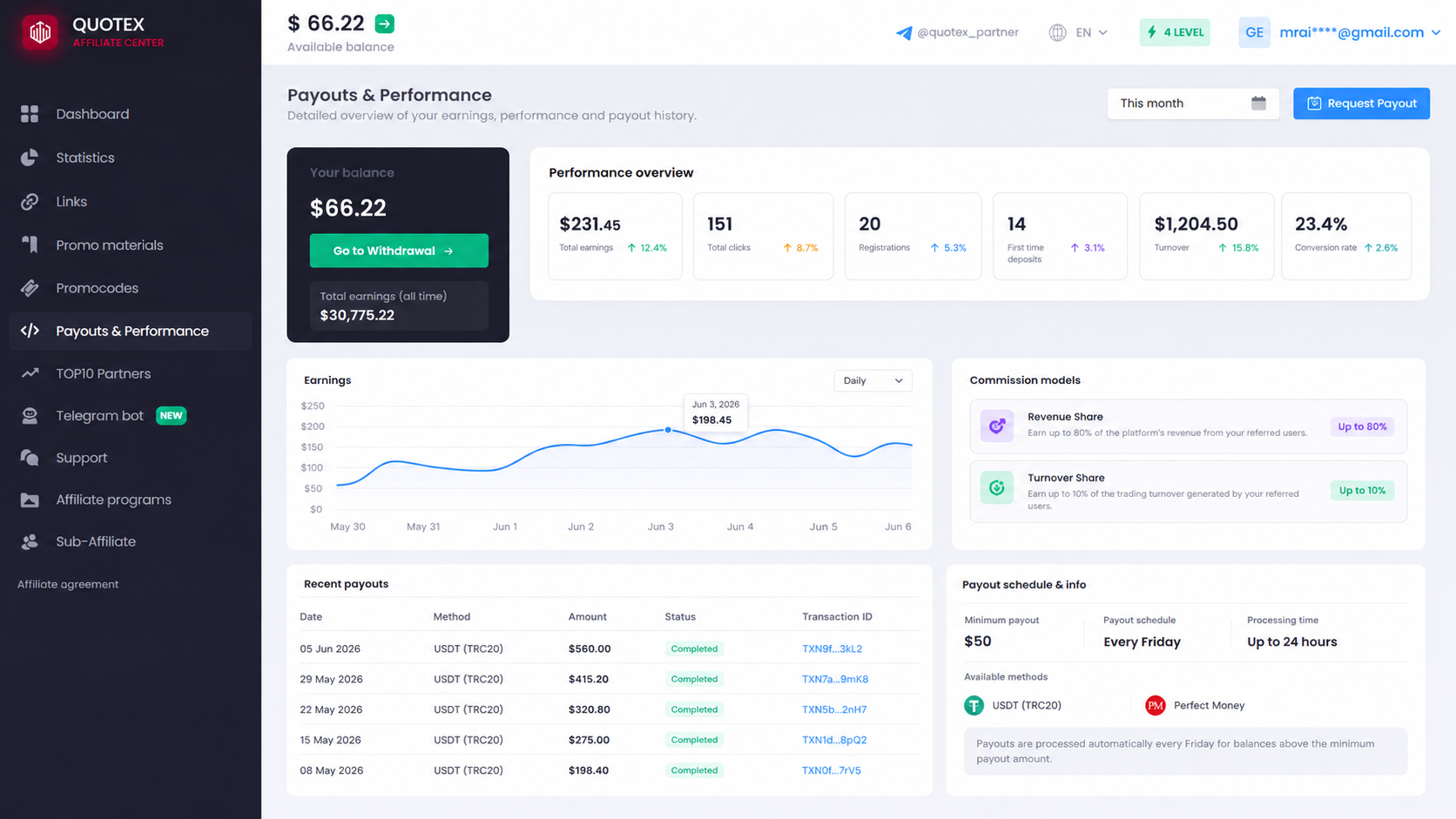Click the calendar icon in date field
The image size is (1456, 819).
[1258, 103]
